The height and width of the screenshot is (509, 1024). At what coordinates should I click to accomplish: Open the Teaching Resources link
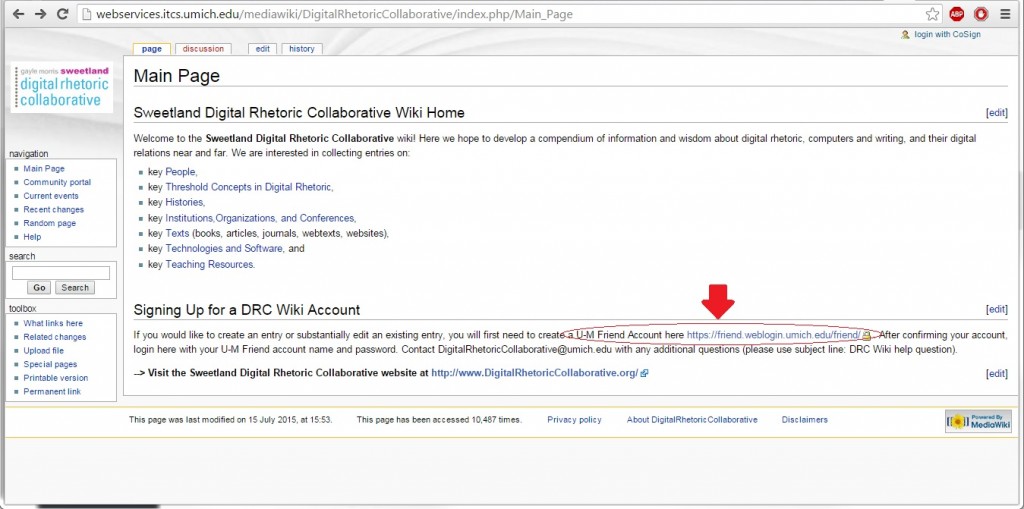pos(209,265)
